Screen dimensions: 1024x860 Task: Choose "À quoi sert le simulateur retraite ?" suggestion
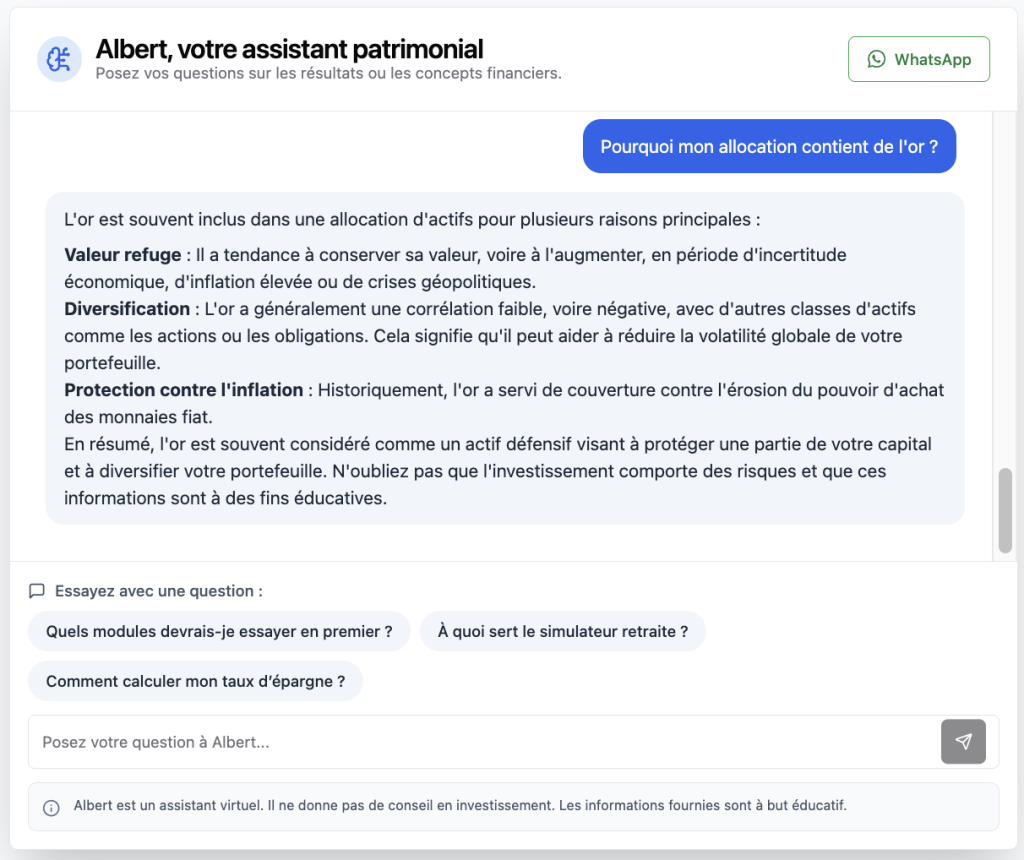click(562, 631)
